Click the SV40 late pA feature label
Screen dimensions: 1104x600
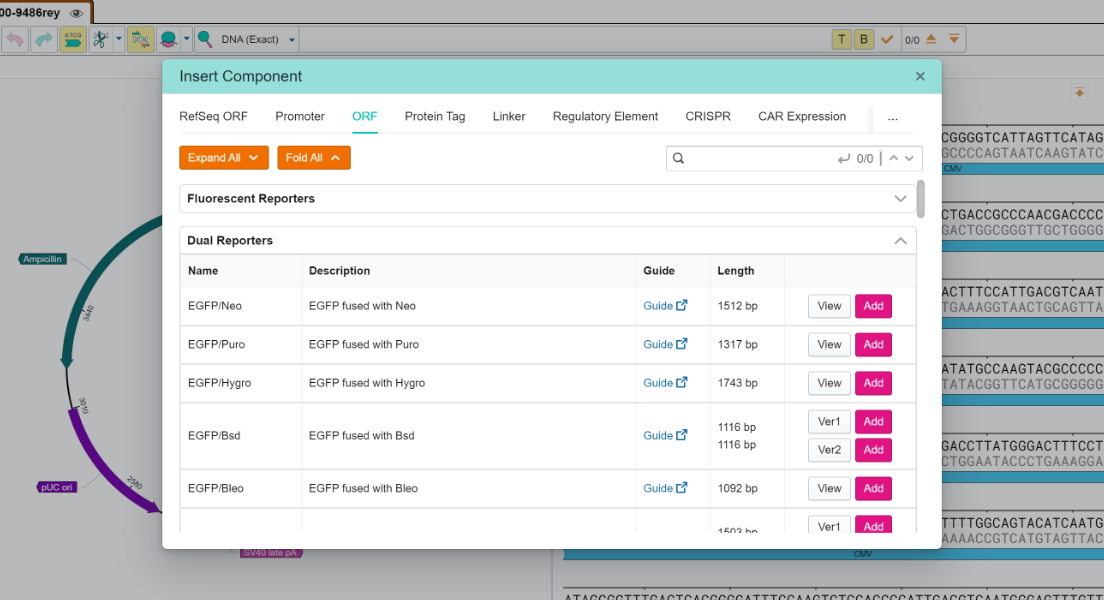271,553
